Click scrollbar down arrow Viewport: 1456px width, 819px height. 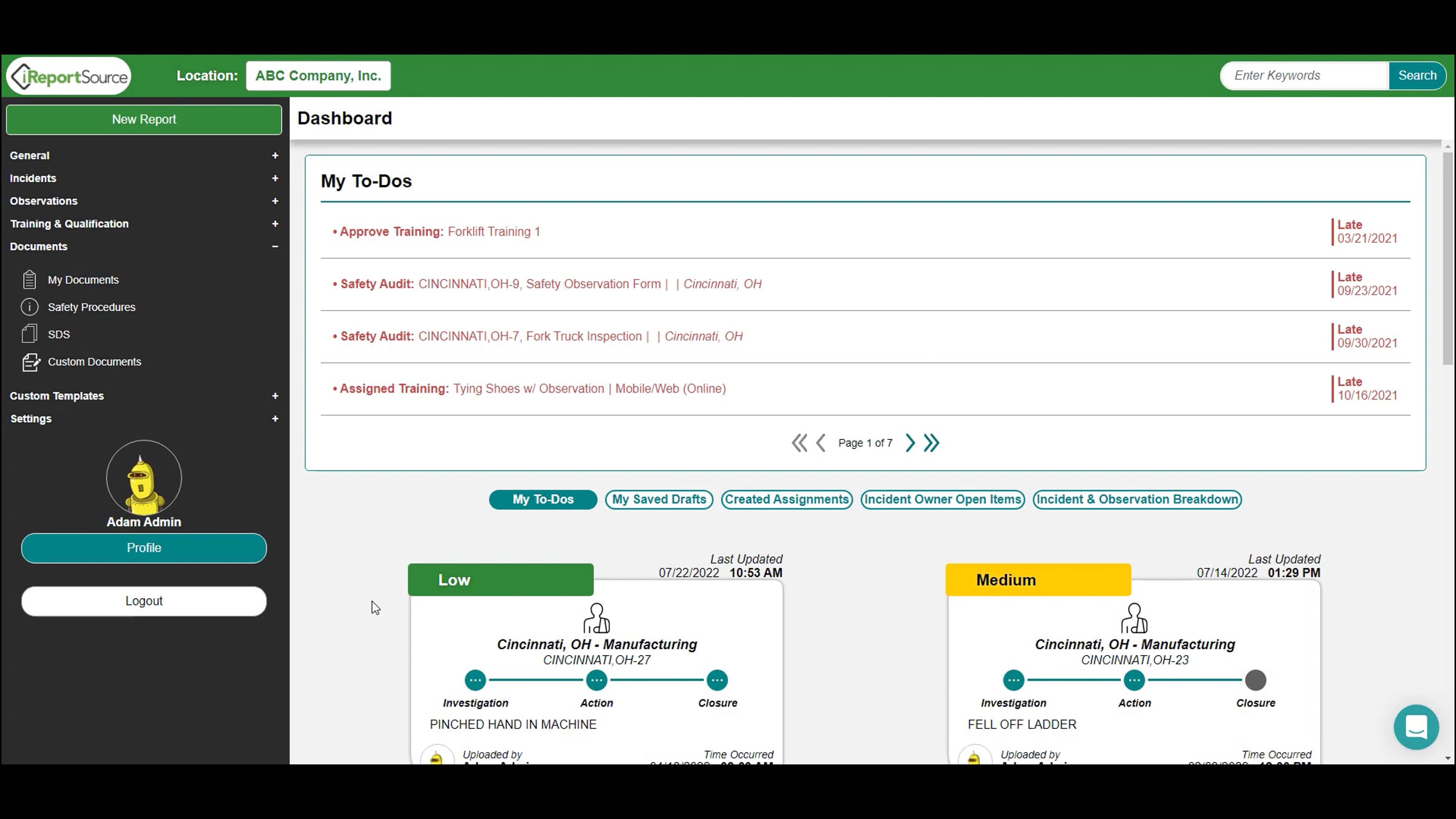(x=1448, y=758)
